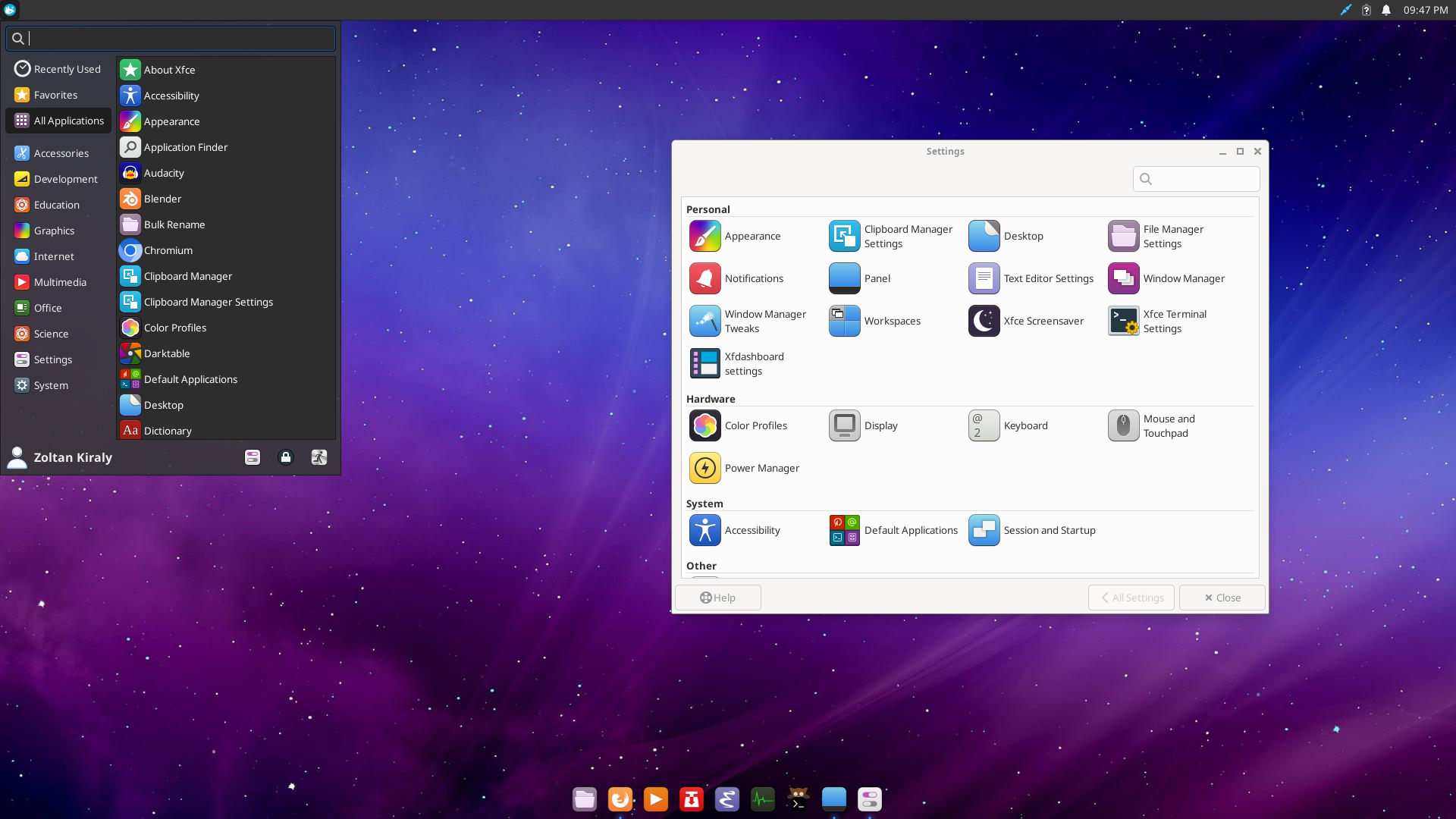The image size is (1456, 819).
Task: Open Session and Startup settings
Action: click(1032, 531)
